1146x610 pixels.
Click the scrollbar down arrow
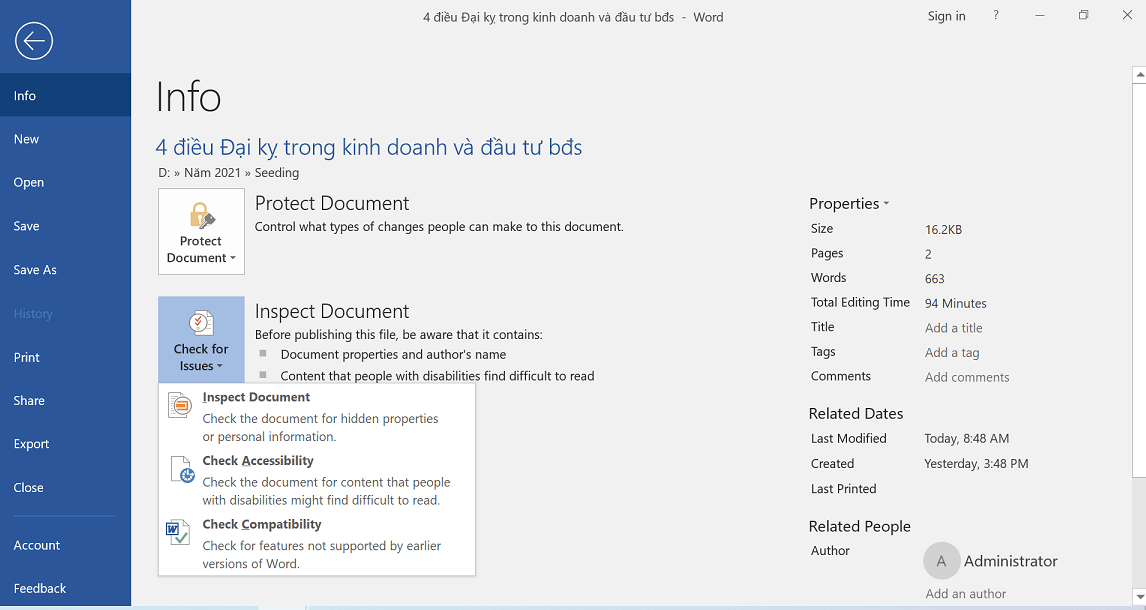tap(1139, 597)
